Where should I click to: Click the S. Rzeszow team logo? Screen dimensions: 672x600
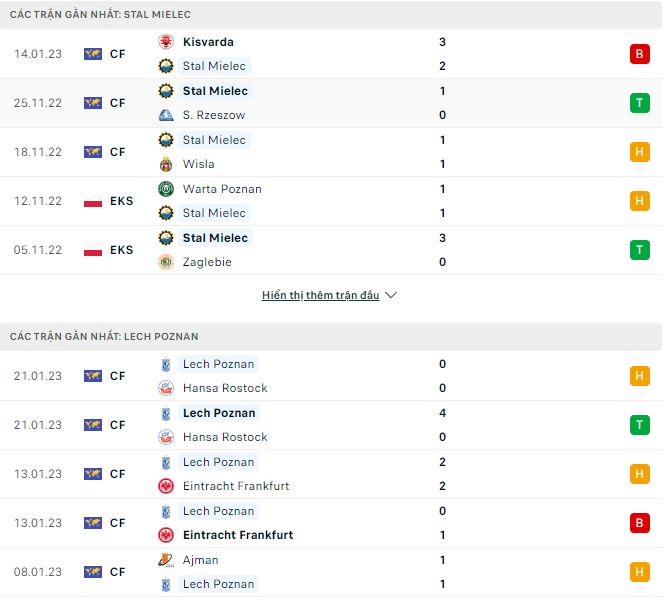[166, 115]
